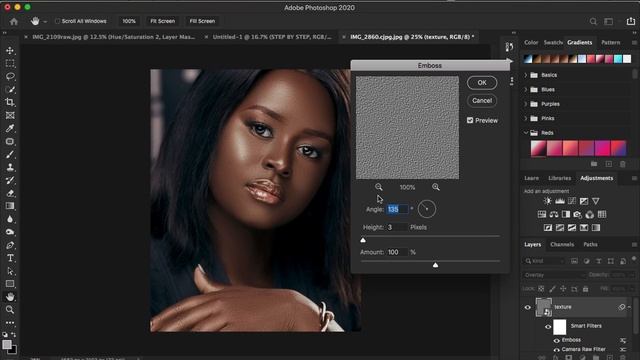
Task: Zoom in the Emboss preview
Action: (x=436, y=187)
